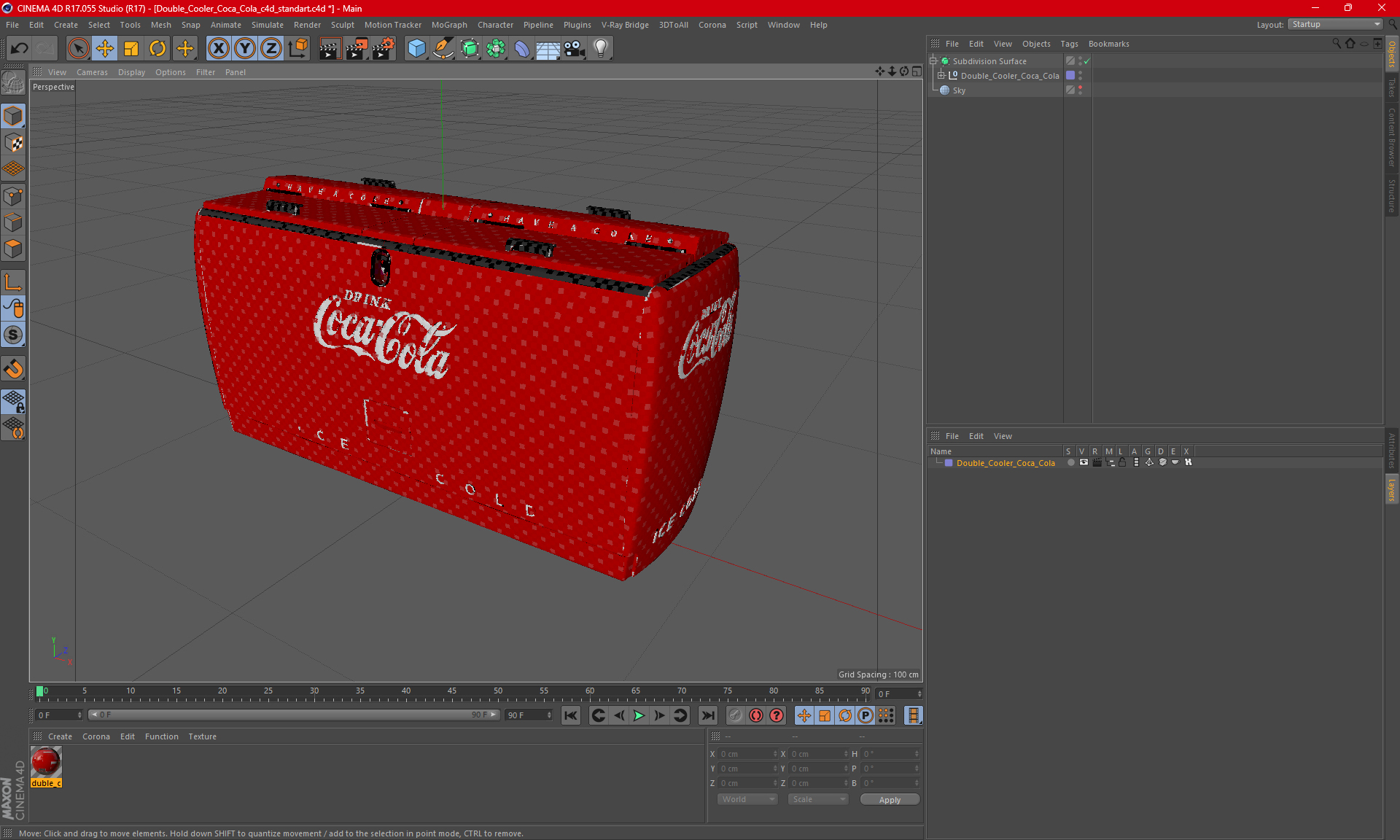Open the Render menu
The width and height of the screenshot is (1400, 840).
click(307, 25)
